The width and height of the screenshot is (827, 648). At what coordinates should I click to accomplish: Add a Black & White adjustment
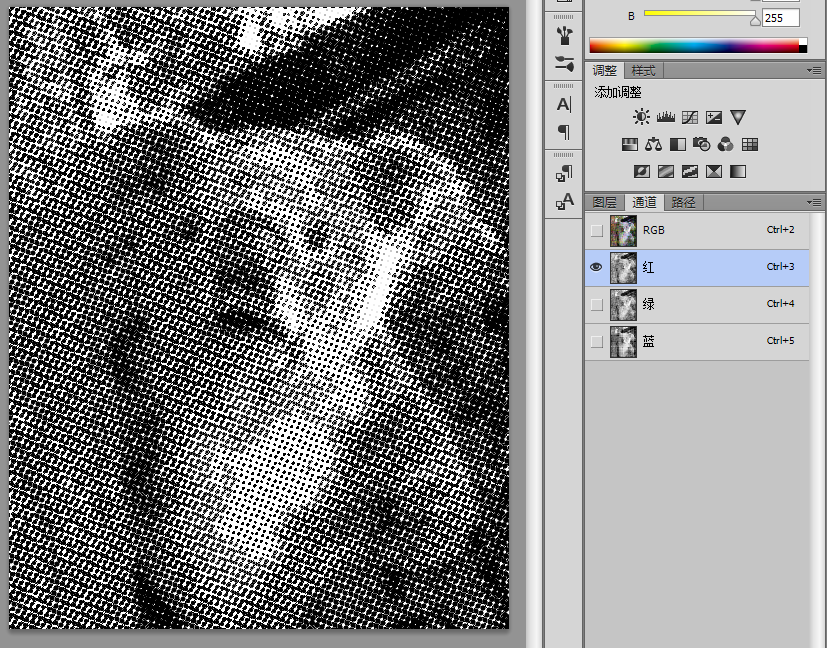(x=678, y=144)
